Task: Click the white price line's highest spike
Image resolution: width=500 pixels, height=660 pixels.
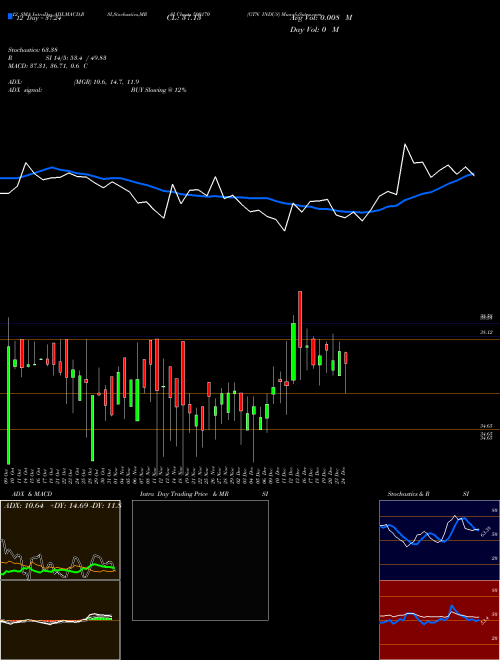Action: [x=405, y=145]
